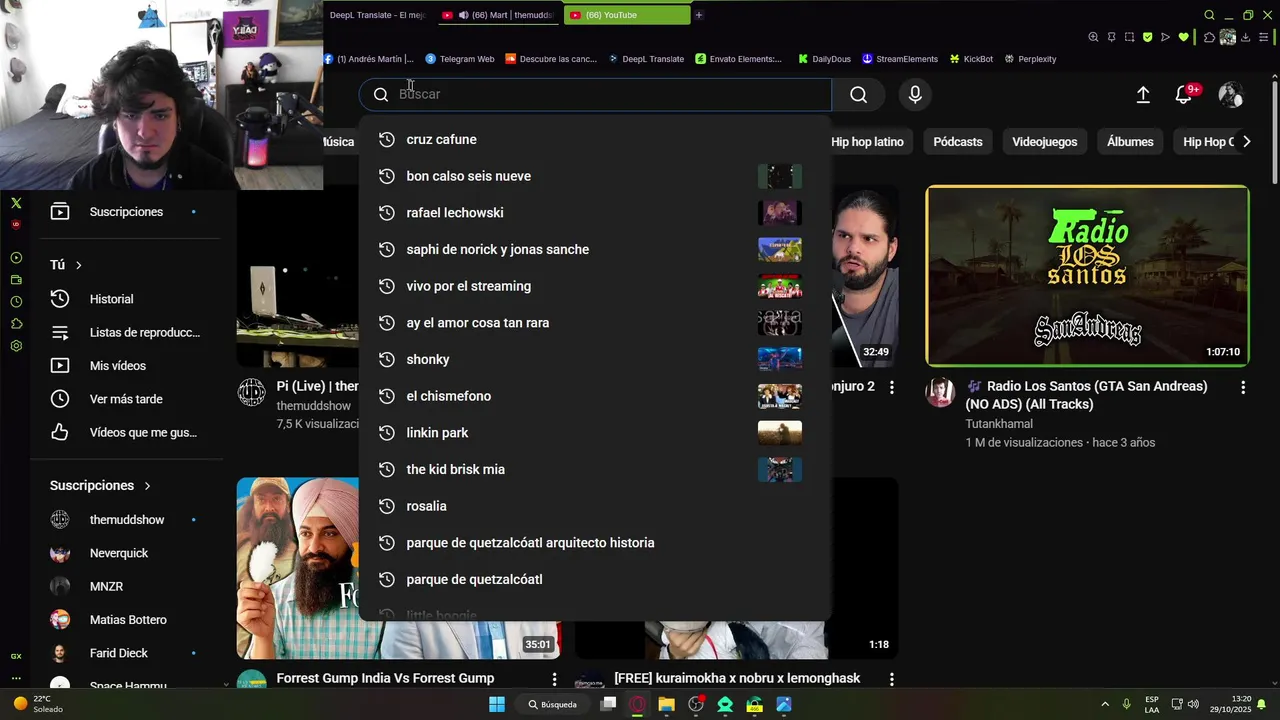Select the active (66) YouTube tab
Image resolution: width=1280 pixels, height=720 pixels.
[627, 15]
